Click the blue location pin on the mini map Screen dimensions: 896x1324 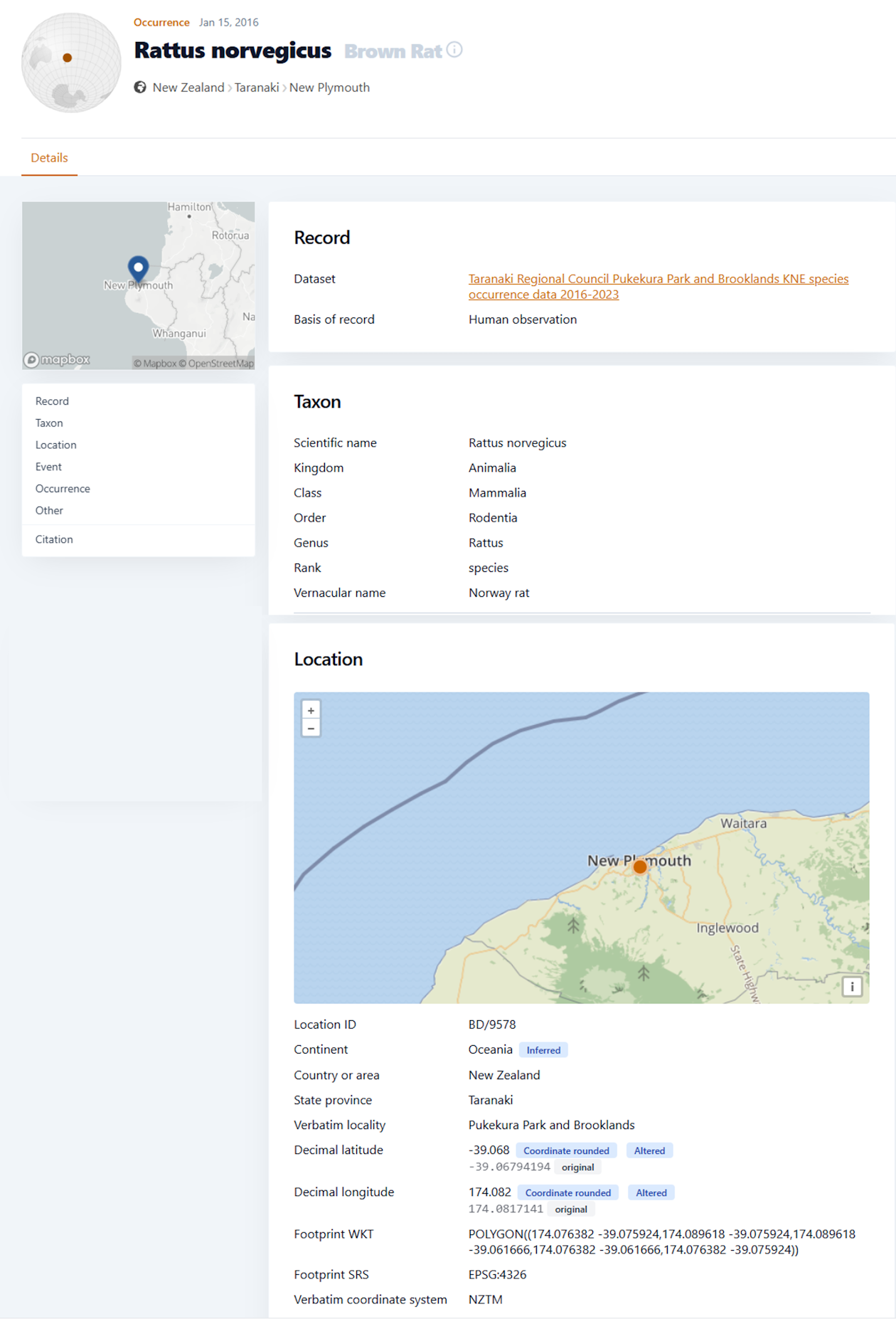(138, 268)
